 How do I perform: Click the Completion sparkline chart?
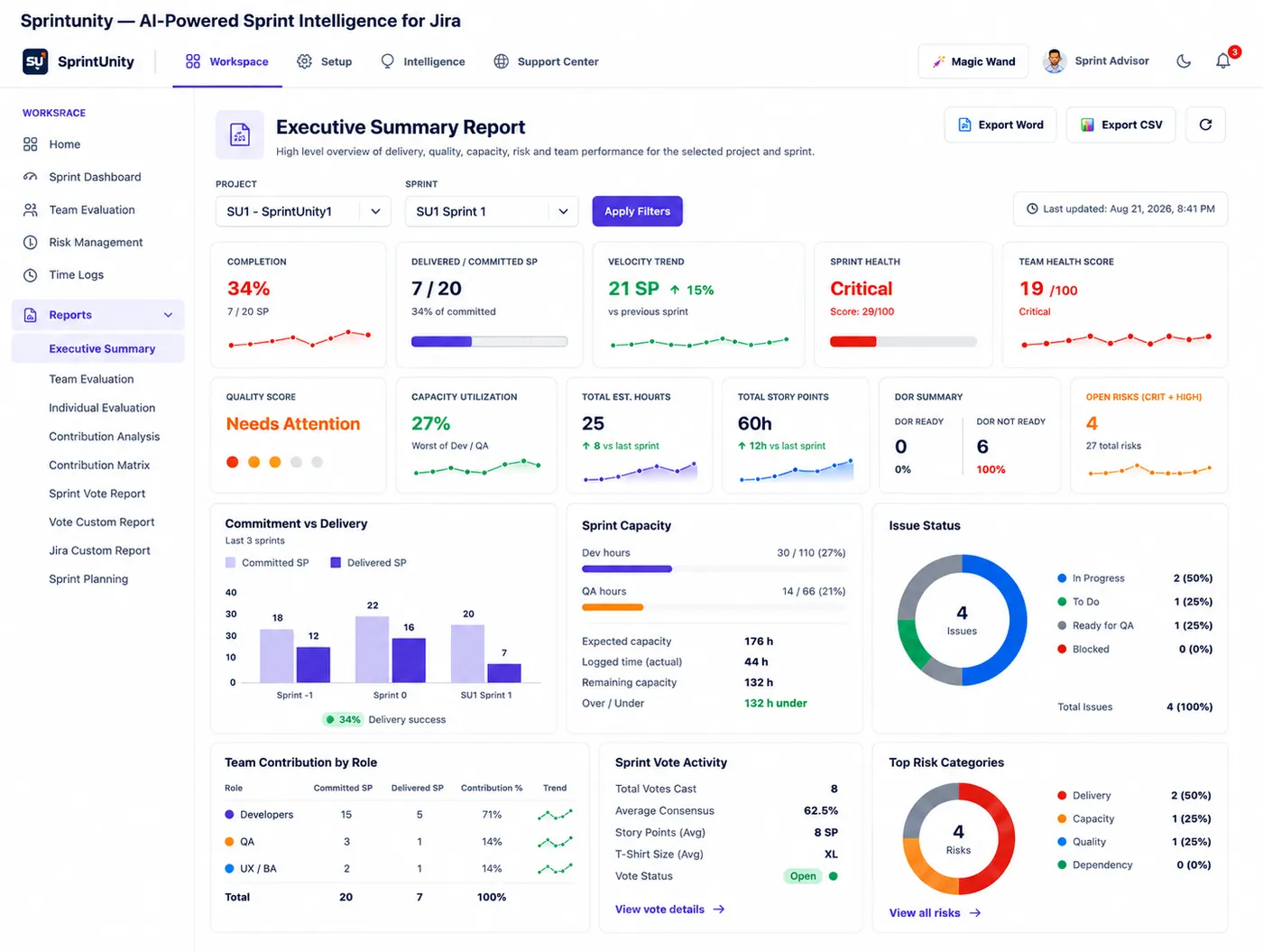(x=300, y=339)
